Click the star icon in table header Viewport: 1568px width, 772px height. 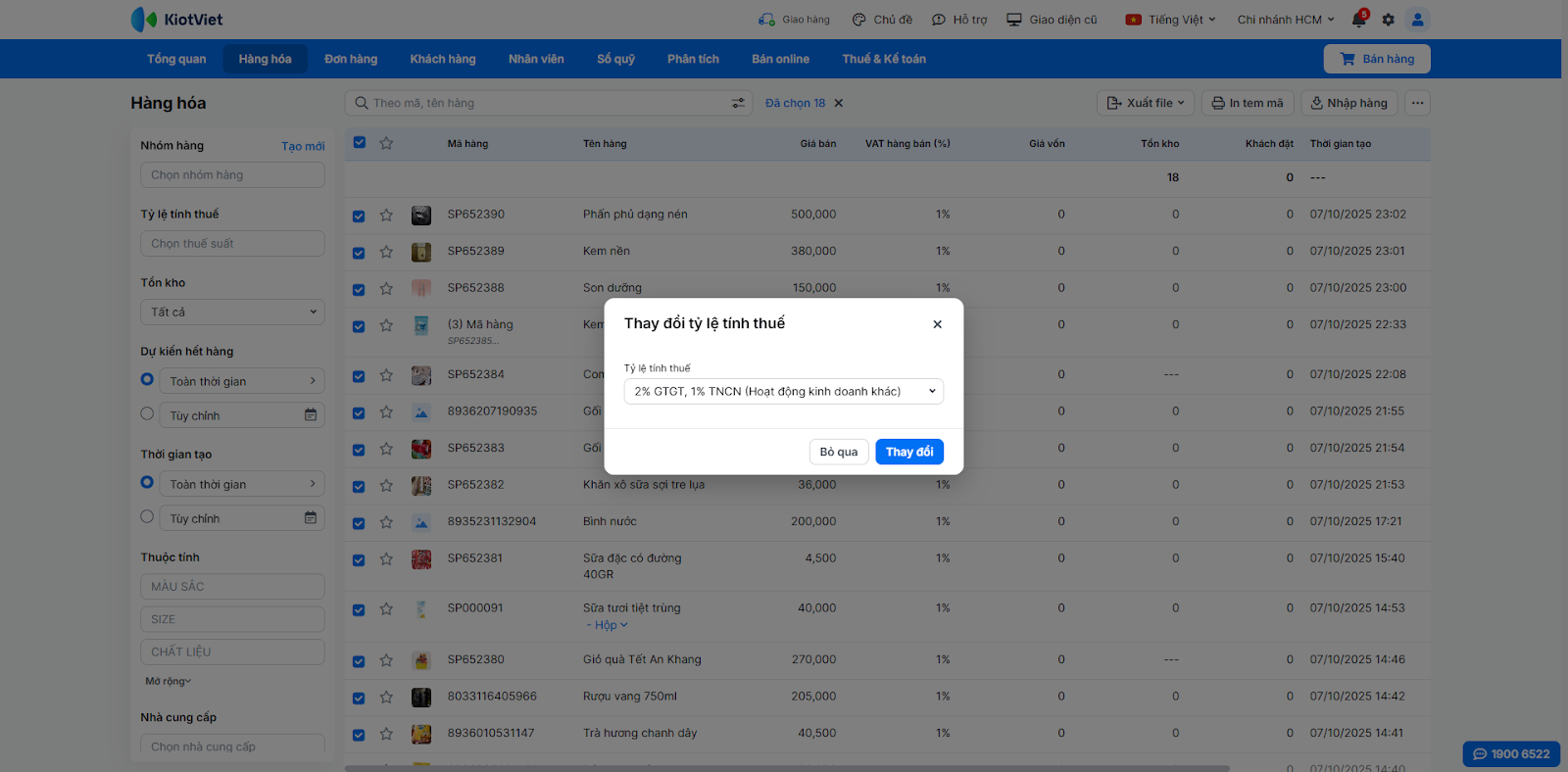[386, 143]
